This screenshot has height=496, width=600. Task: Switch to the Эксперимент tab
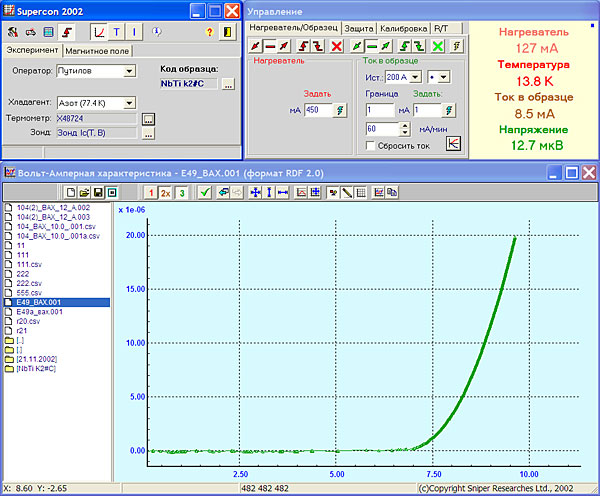coord(32,50)
